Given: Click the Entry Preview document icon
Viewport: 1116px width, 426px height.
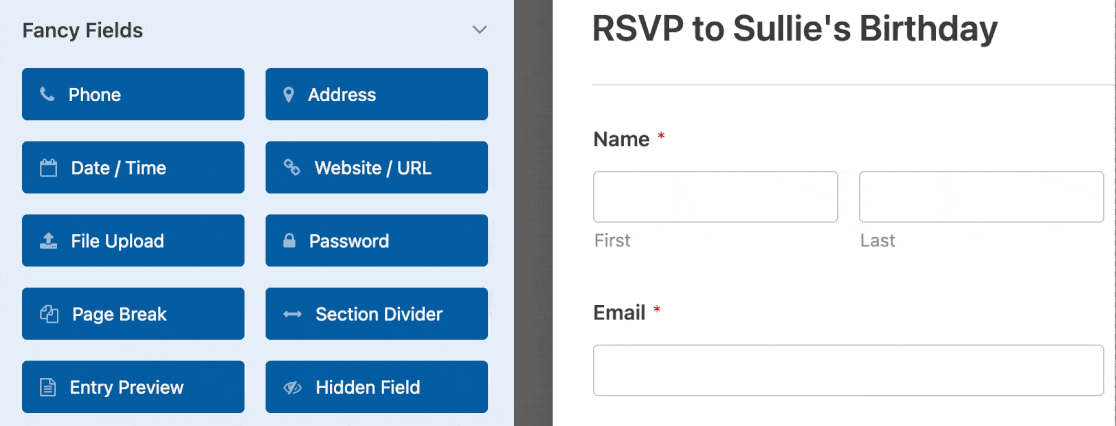Looking at the screenshot, I should [47, 388].
